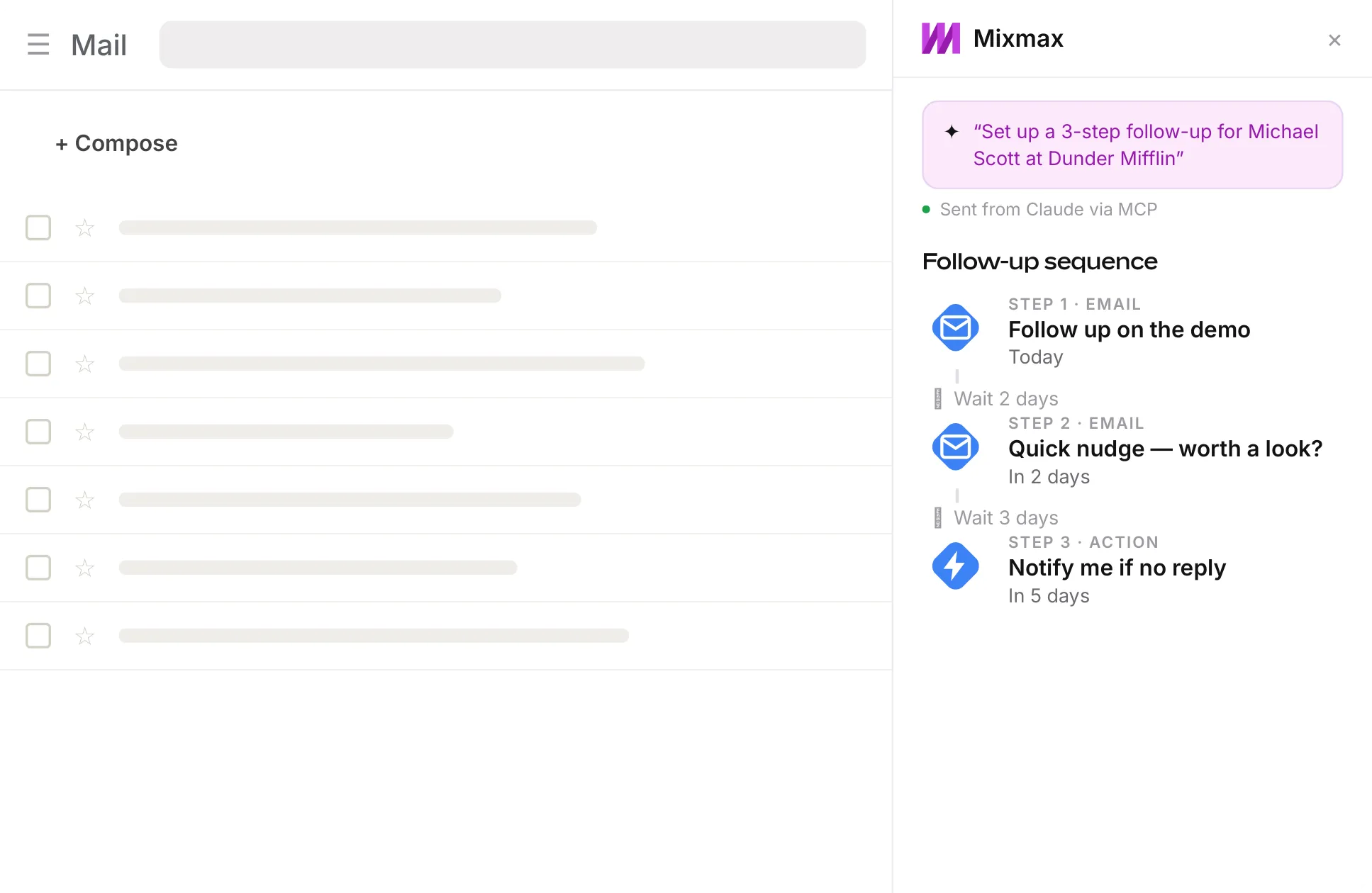
Task: Click the Step 1 email envelope icon
Action: (955, 327)
